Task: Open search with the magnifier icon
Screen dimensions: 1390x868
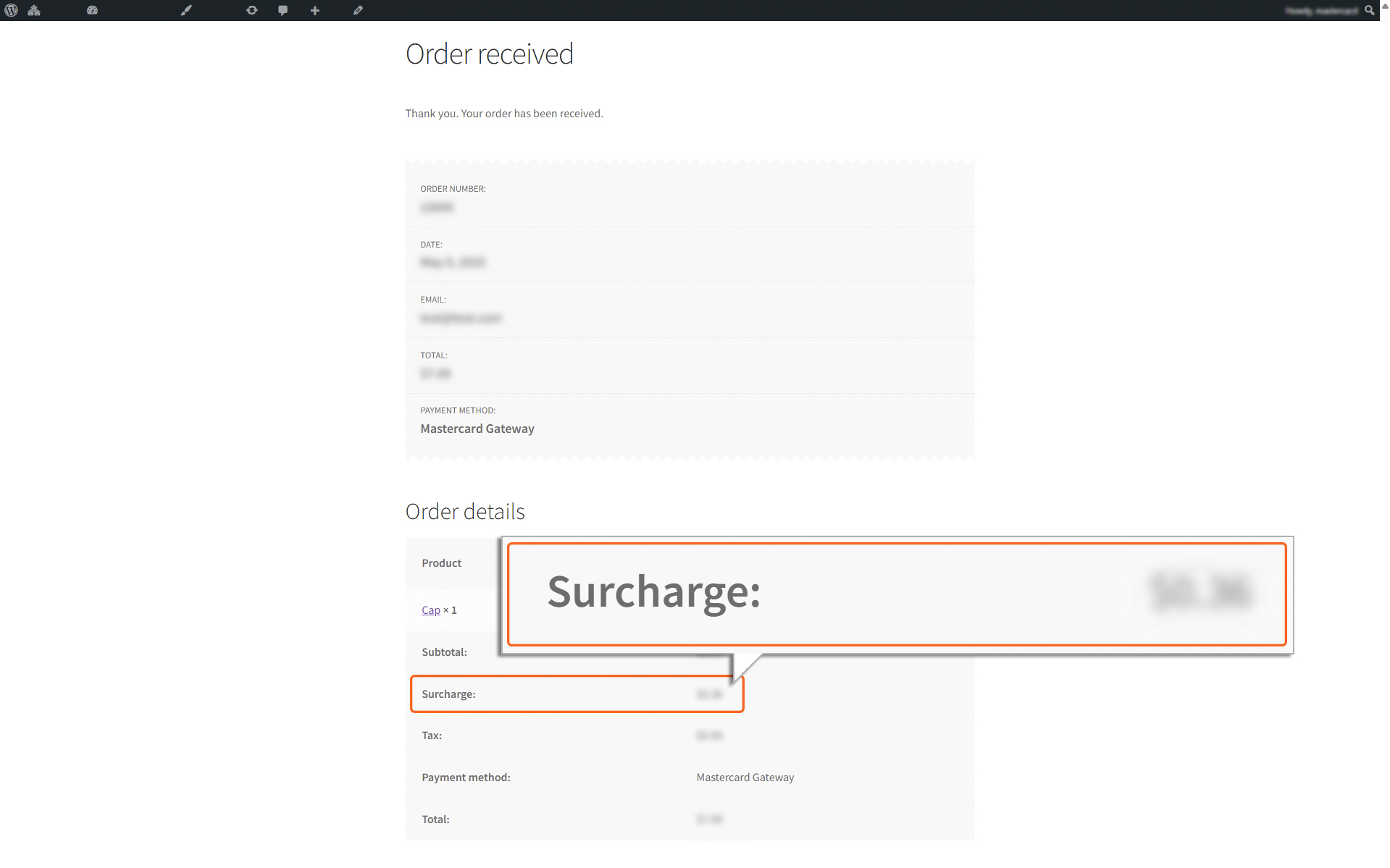Action: (x=1369, y=10)
